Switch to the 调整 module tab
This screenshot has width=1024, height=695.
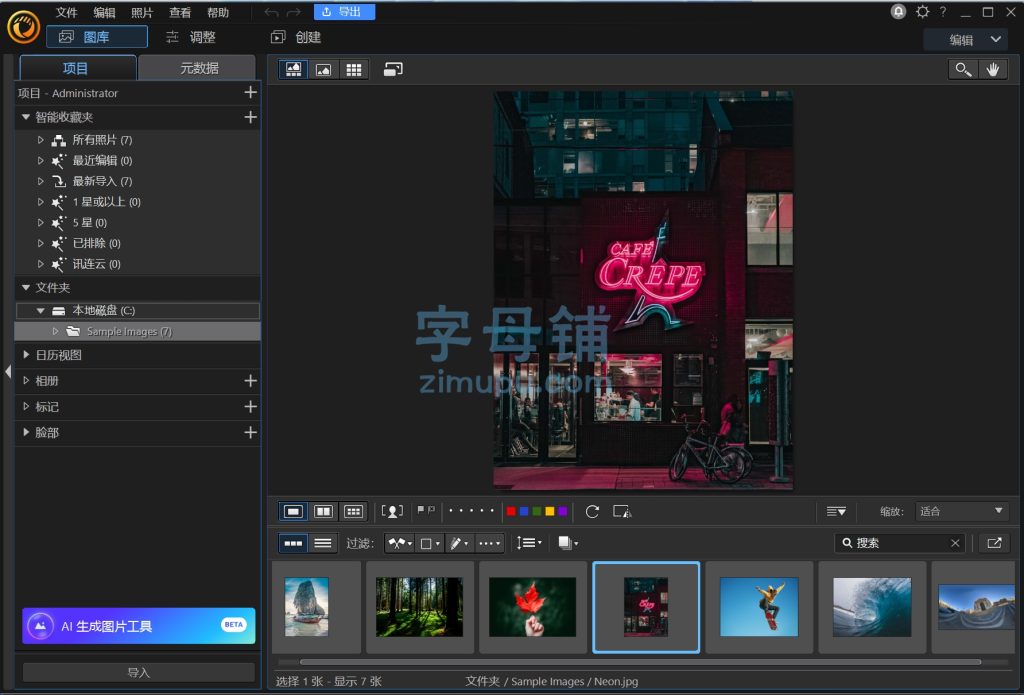click(x=191, y=37)
